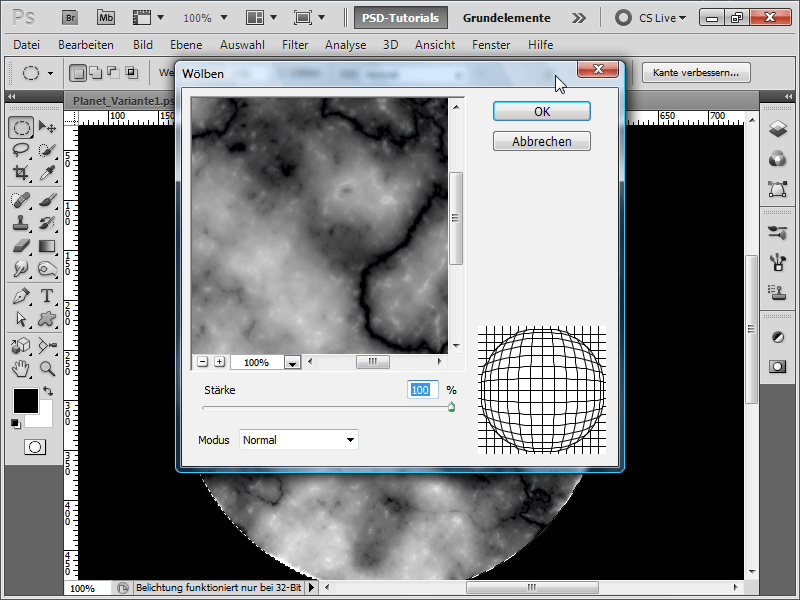
Task: Open the Ansicht menu
Action: 435,45
